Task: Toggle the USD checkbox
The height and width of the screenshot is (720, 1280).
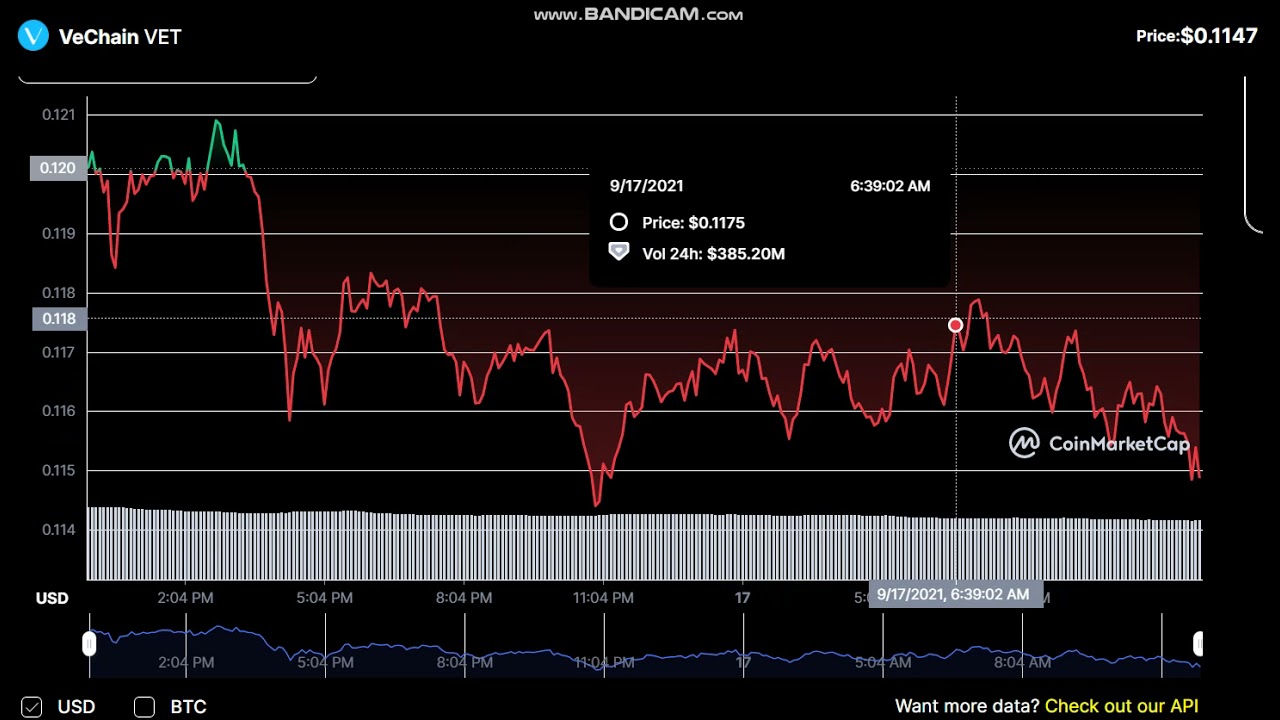Action: click(x=31, y=707)
